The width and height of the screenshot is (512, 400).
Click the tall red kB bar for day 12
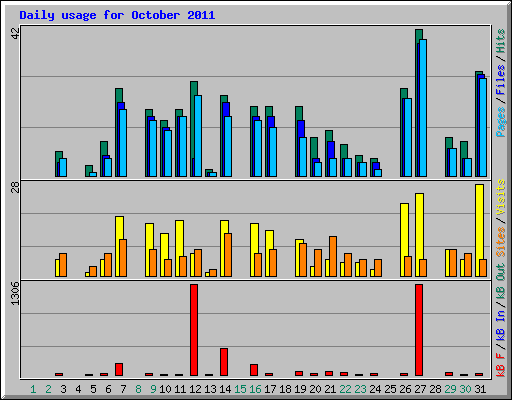[x=194, y=330]
